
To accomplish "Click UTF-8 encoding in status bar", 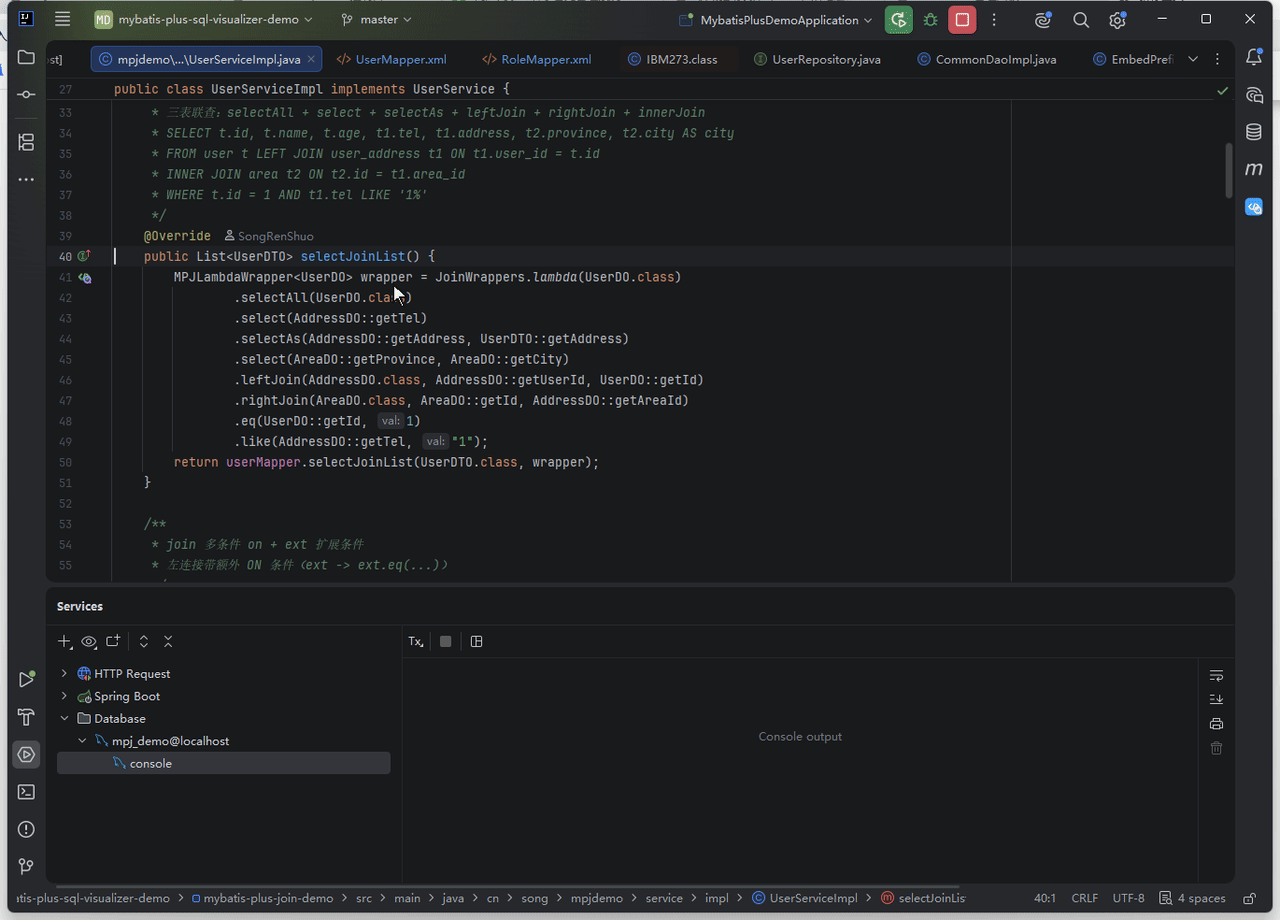I will (x=1128, y=898).
